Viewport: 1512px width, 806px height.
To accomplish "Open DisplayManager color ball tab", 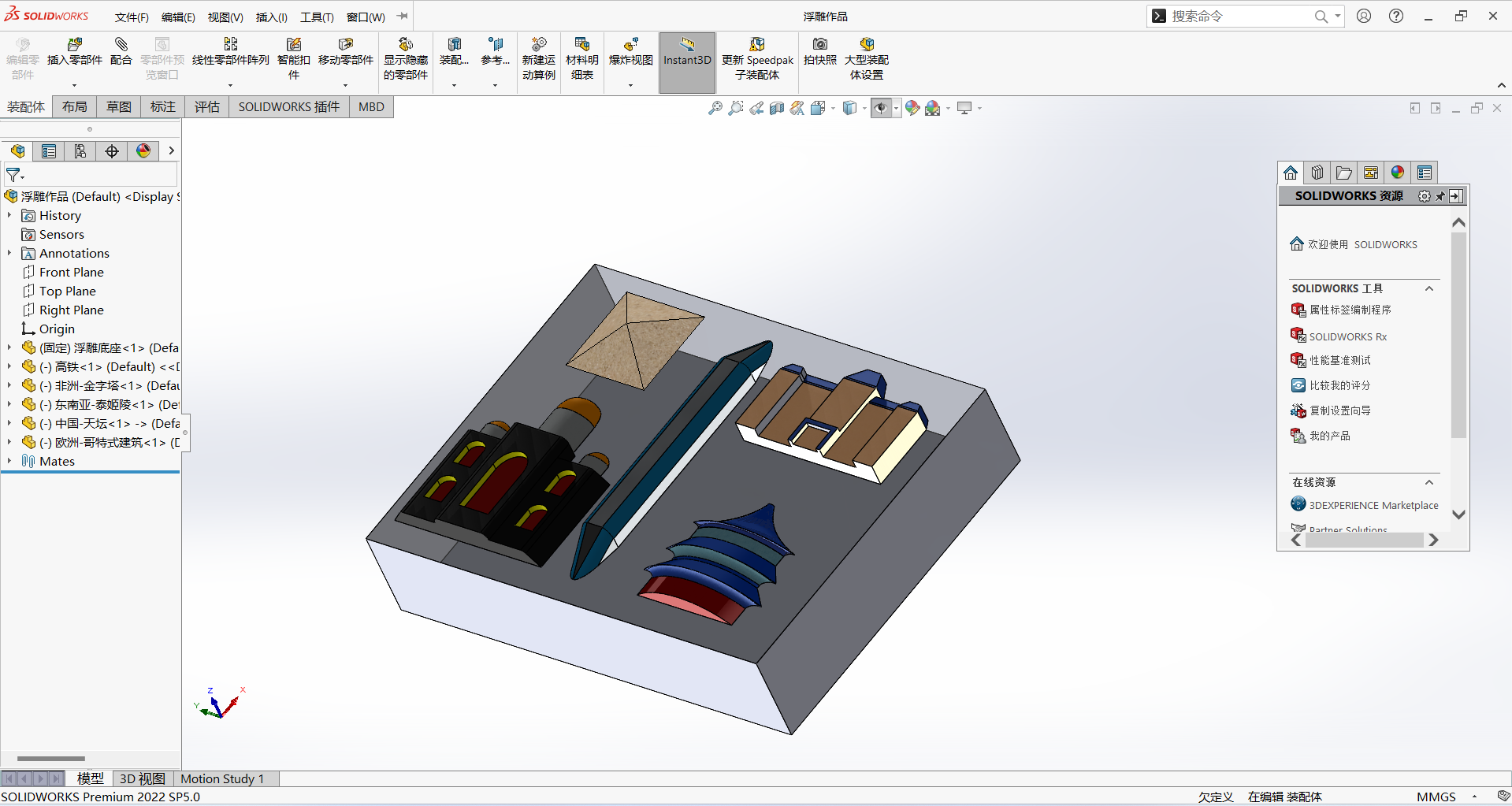I will pyautogui.click(x=143, y=151).
